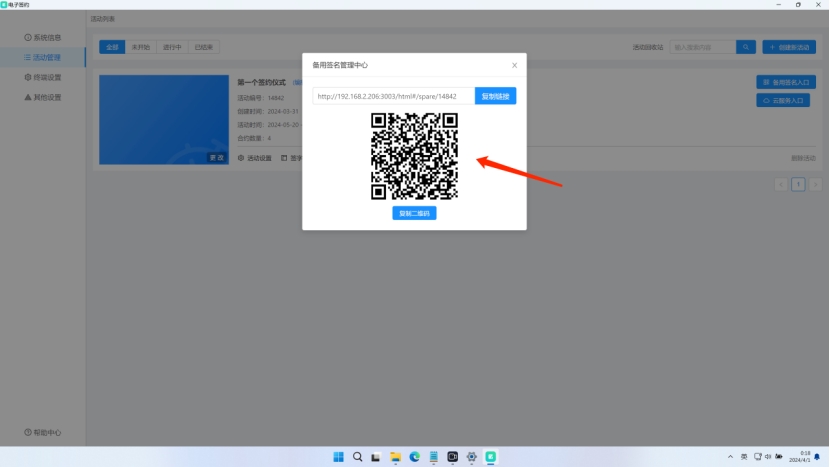830x467 pixels.
Task: Click the 复制二维码 button
Action: [x=414, y=213]
